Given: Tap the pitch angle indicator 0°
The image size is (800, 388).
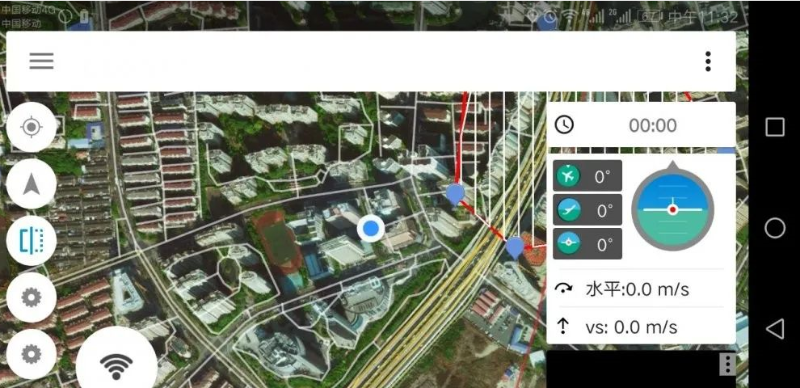Looking at the screenshot, I should (587, 210).
